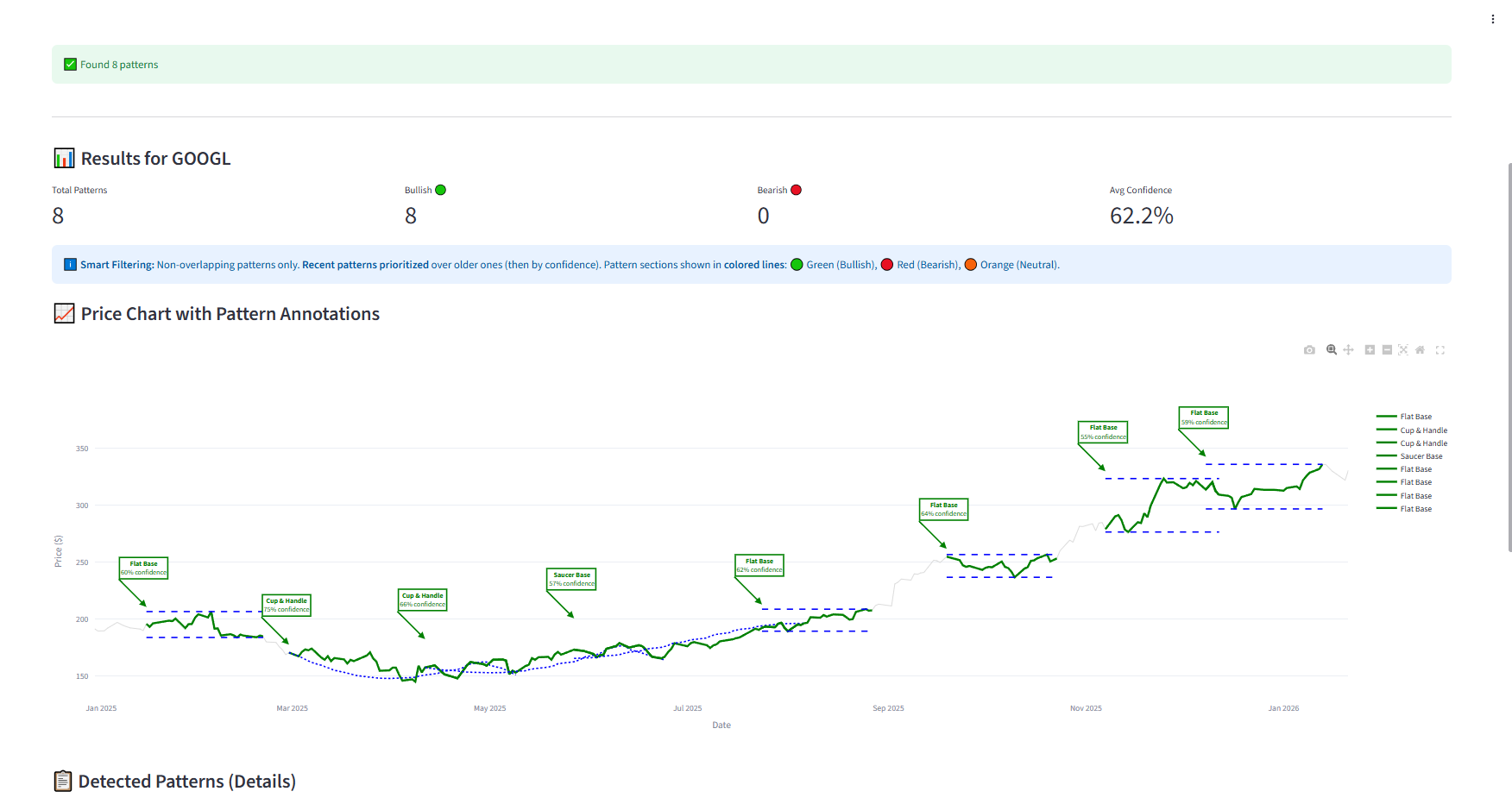Click the green checkmark on the success banner
Image resolution: width=1512 pixels, height=804 pixels.
tap(69, 64)
